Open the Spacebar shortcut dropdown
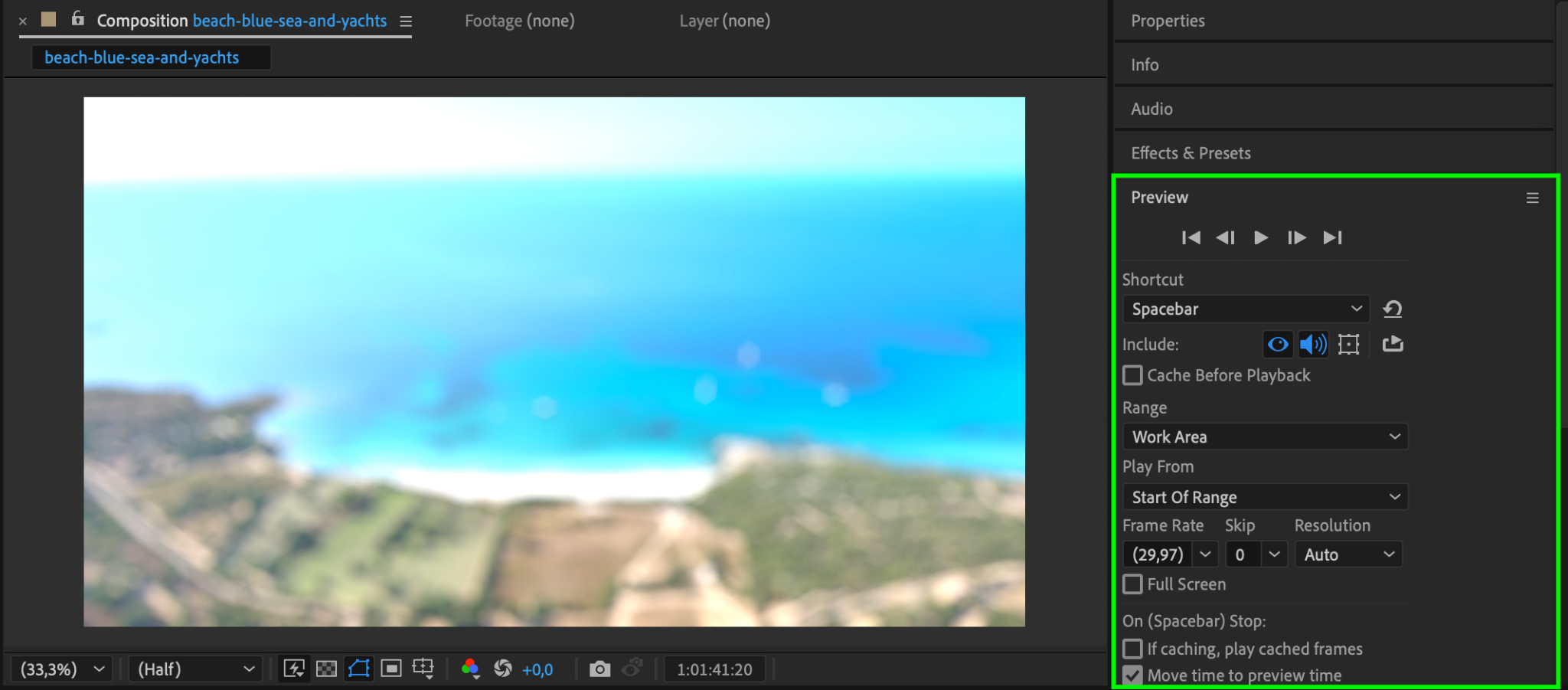The width and height of the screenshot is (1568, 690). (1246, 309)
